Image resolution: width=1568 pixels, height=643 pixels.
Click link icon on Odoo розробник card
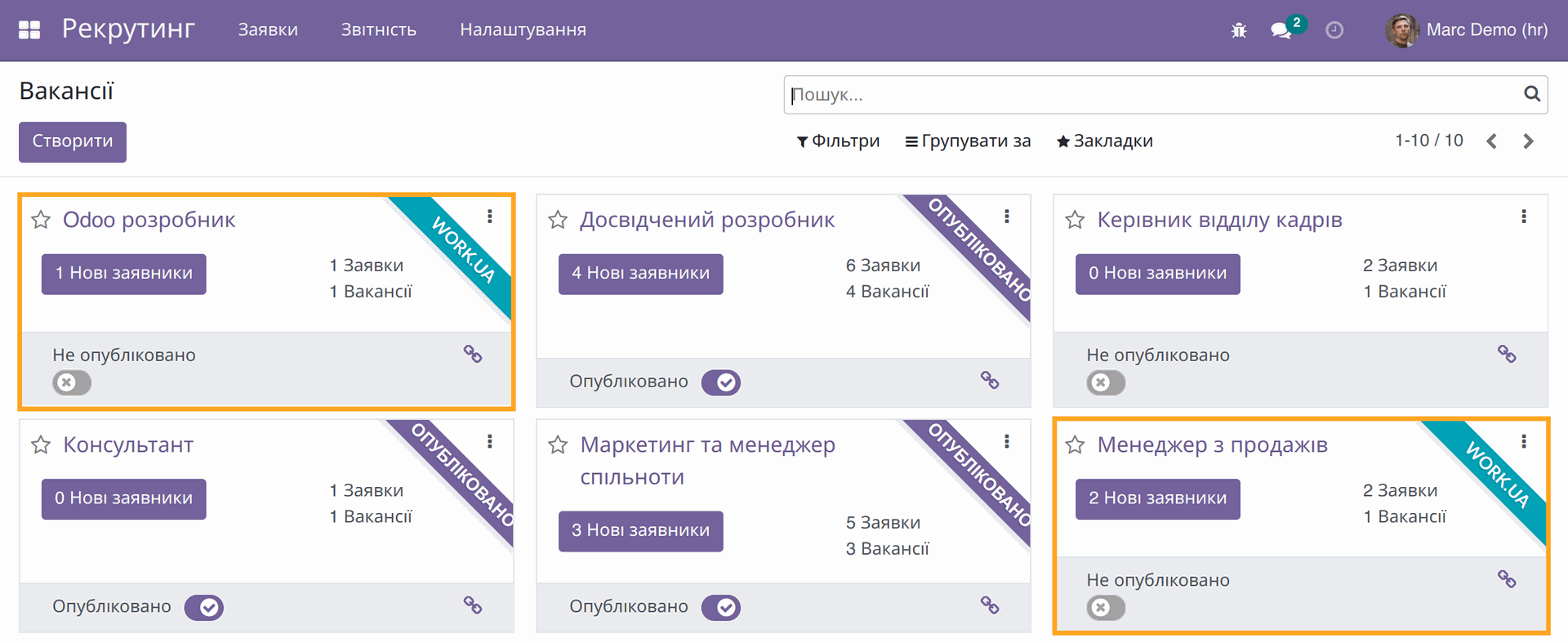tap(473, 354)
